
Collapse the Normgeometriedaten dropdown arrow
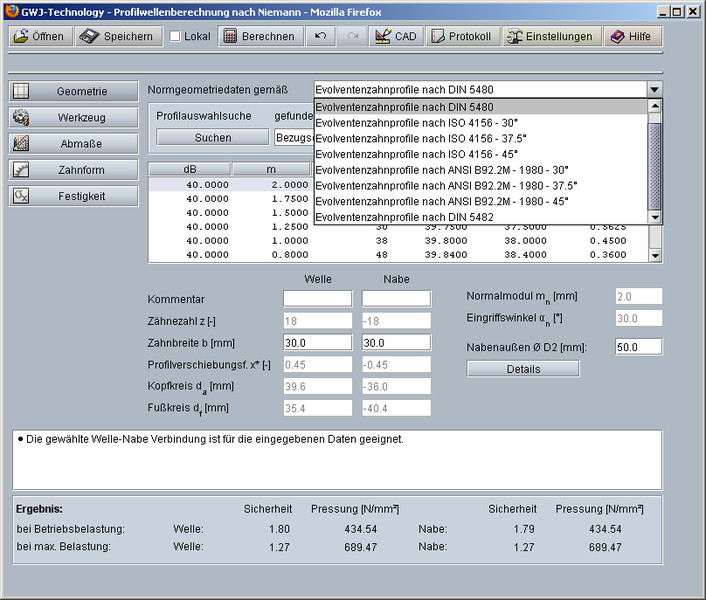click(x=654, y=90)
